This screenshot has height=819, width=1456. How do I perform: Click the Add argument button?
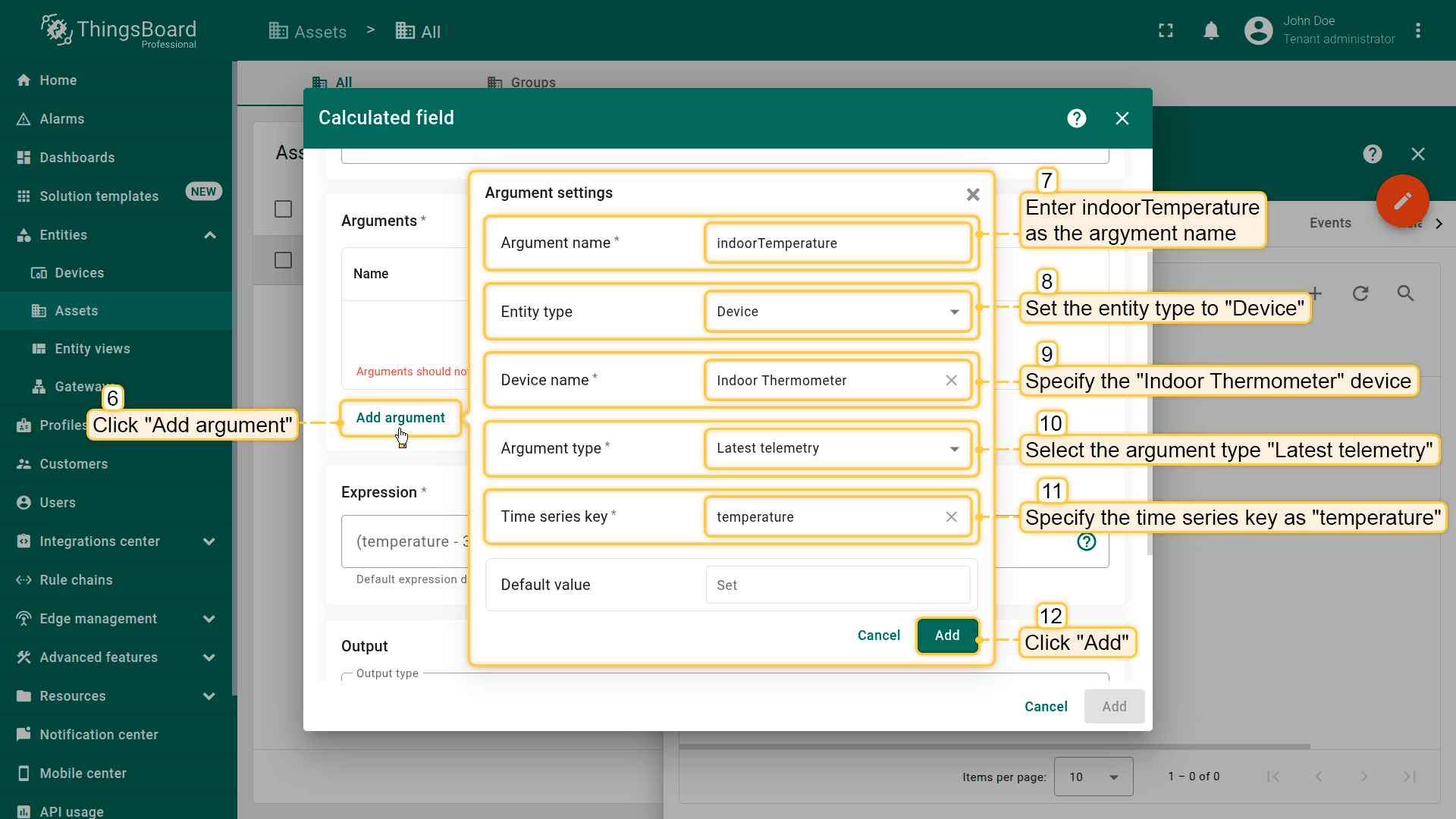pyautogui.click(x=400, y=418)
